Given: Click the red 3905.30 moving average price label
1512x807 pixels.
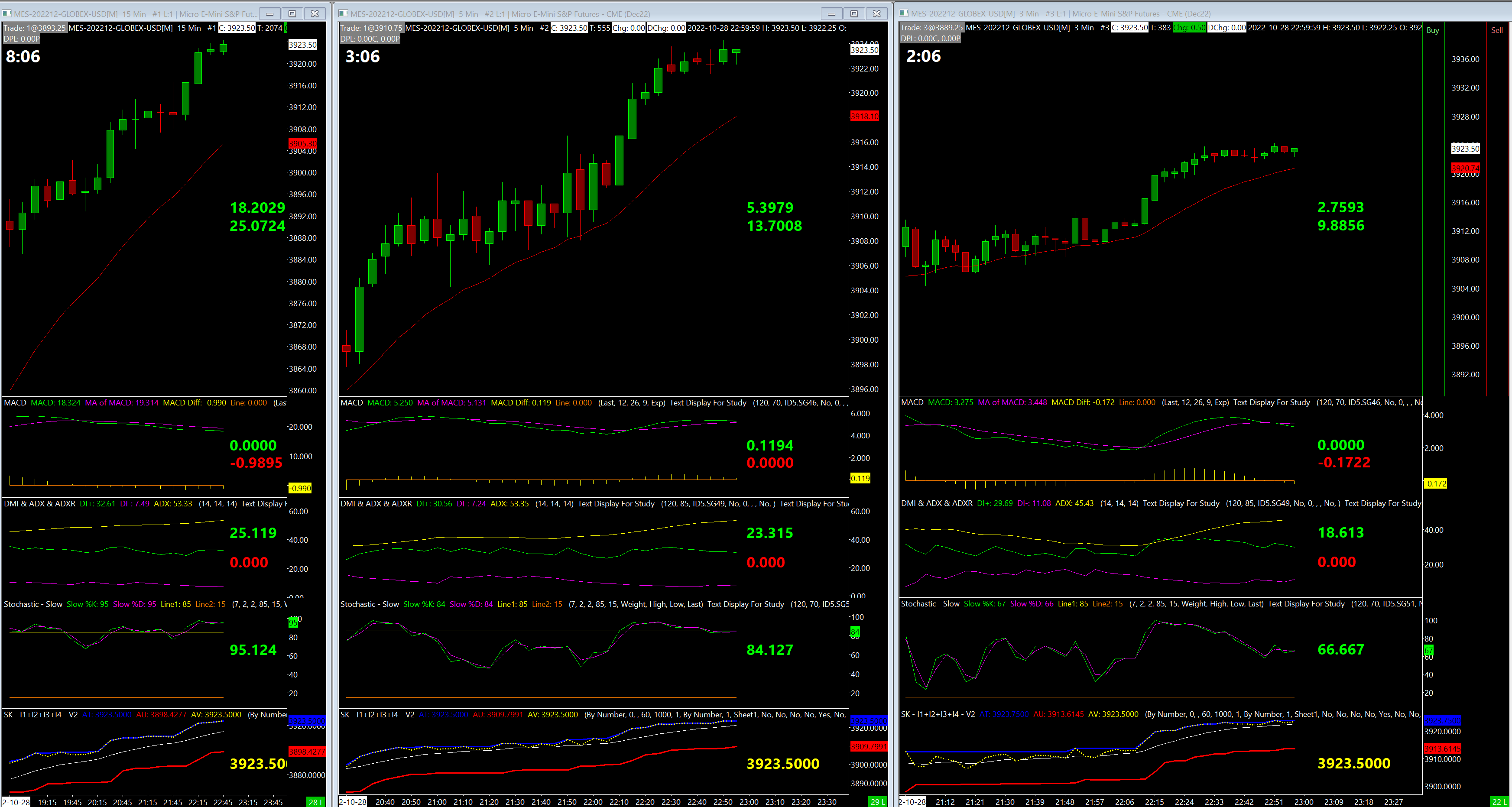Looking at the screenshot, I should tap(302, 143).
